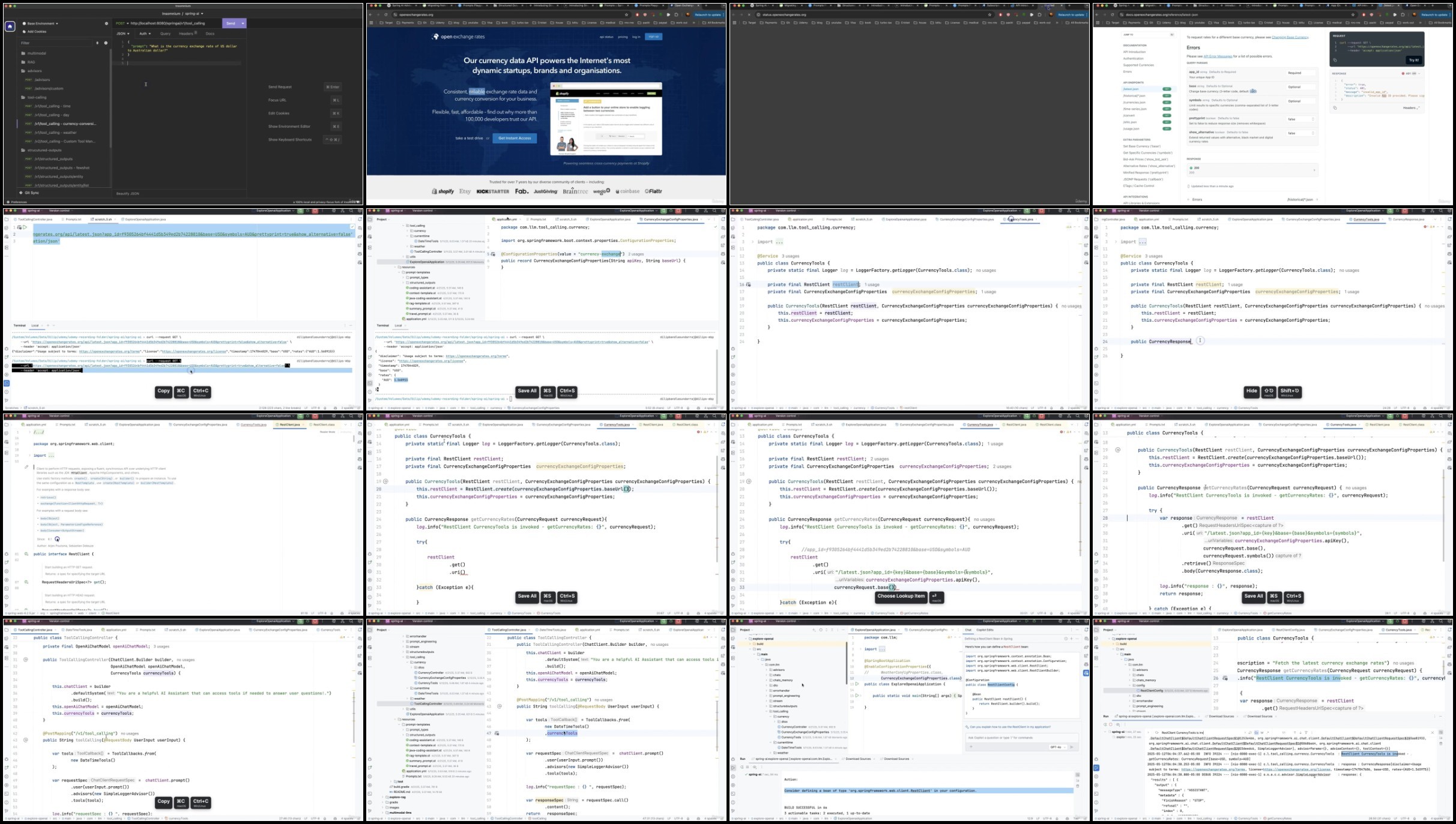
Task: Open the Auth dropdown in Insomnium
Action: point(145,34)
